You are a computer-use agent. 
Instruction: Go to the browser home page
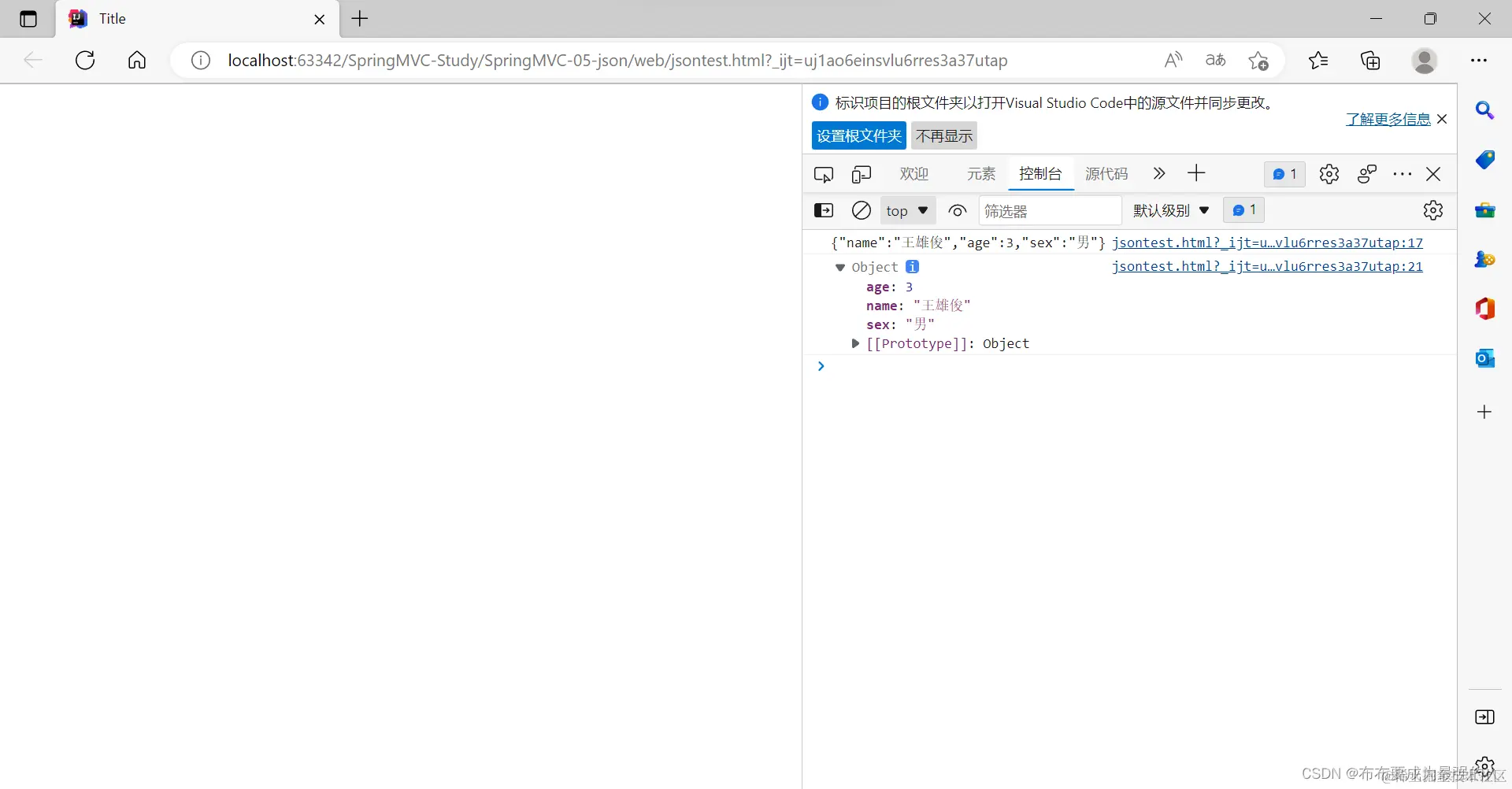pos(137,60)
